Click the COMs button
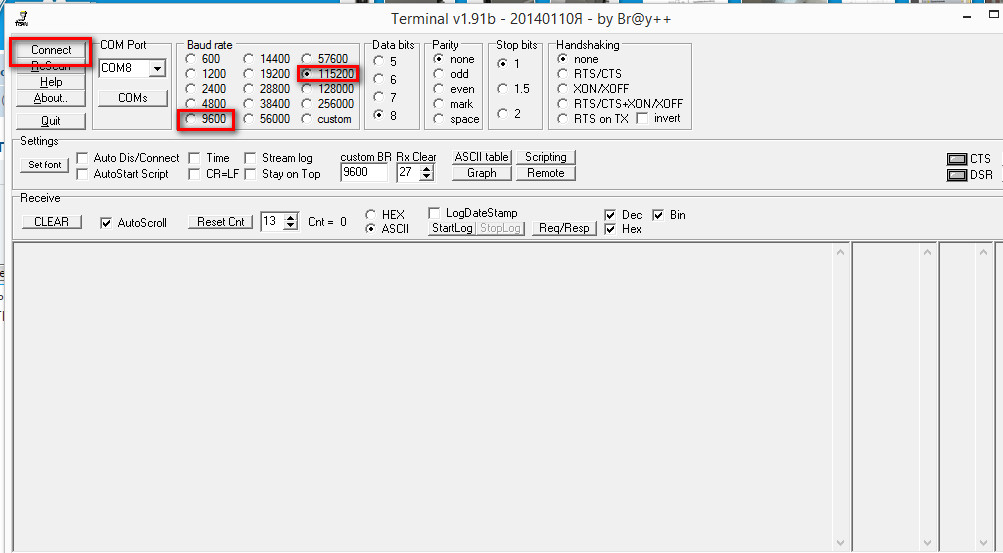The width and height of the screenshot is (1003, 553). pos(133,98)
